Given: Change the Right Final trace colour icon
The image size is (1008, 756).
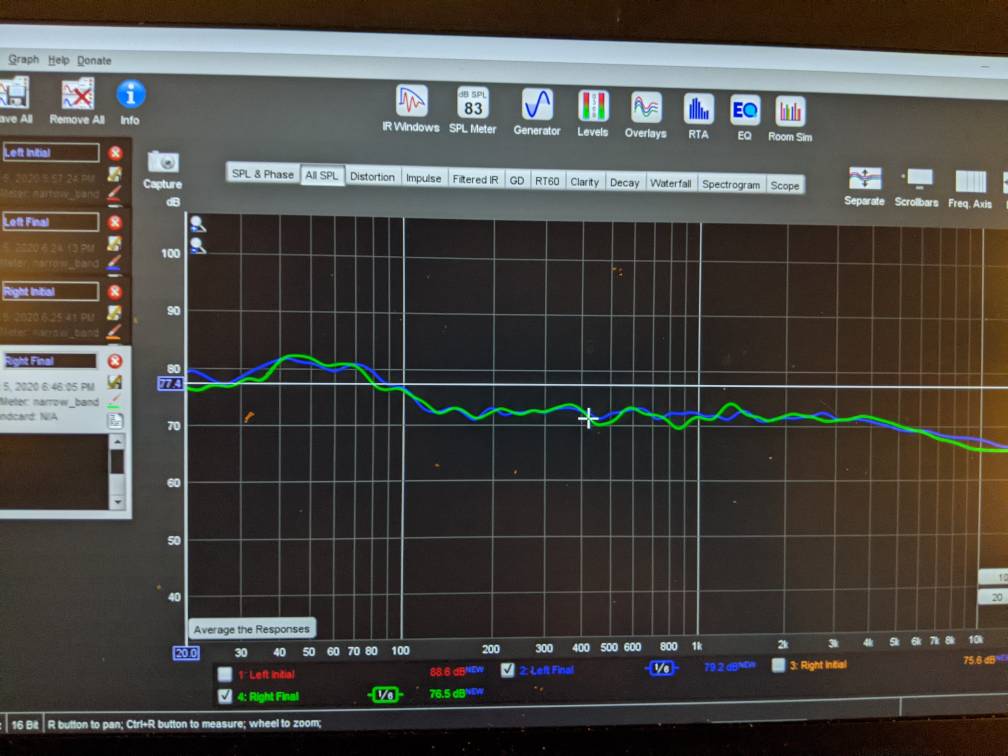Looking at the screenshot, I should click(114, 401).
